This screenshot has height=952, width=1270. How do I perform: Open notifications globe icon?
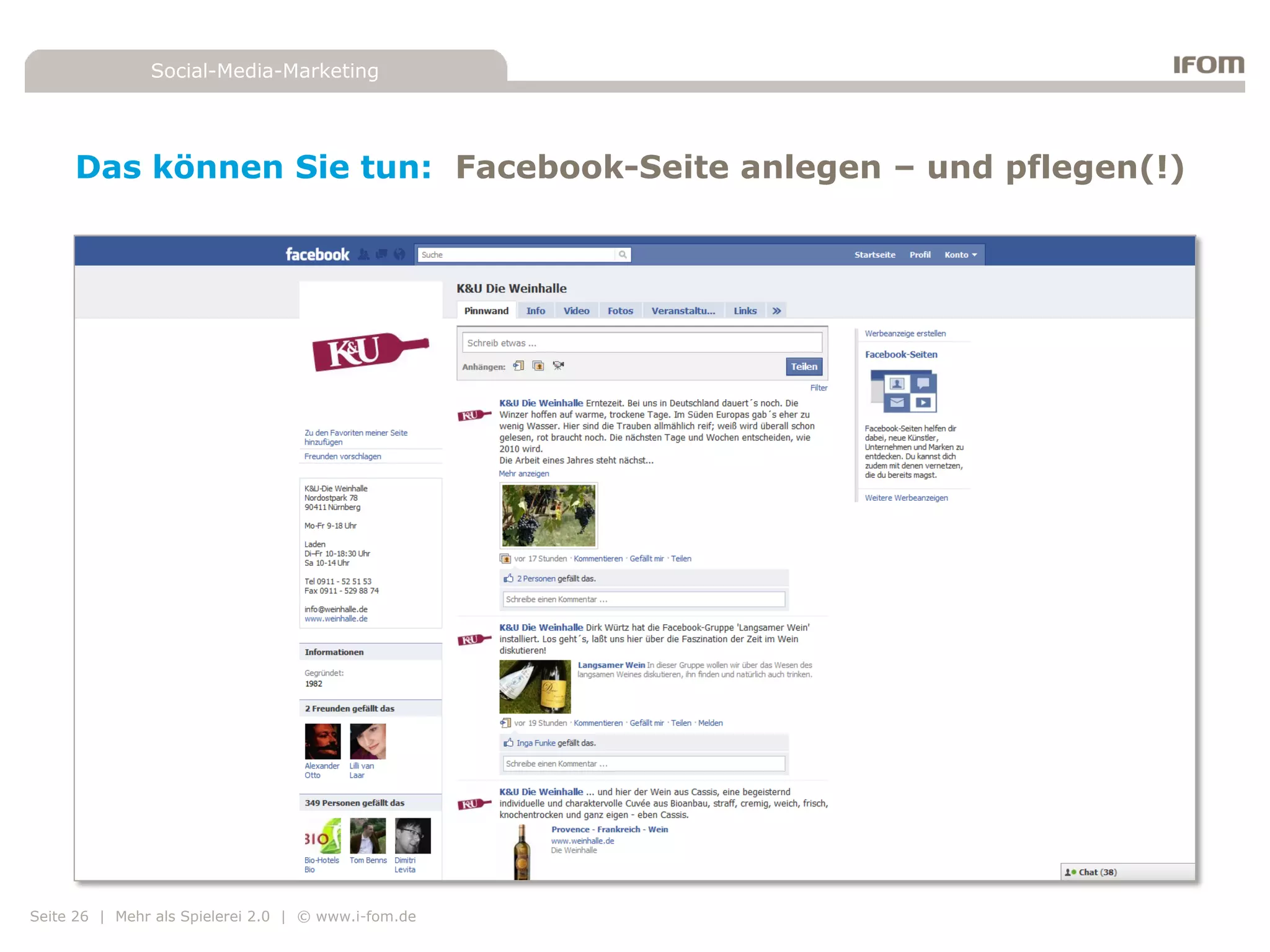pos(399,254)
